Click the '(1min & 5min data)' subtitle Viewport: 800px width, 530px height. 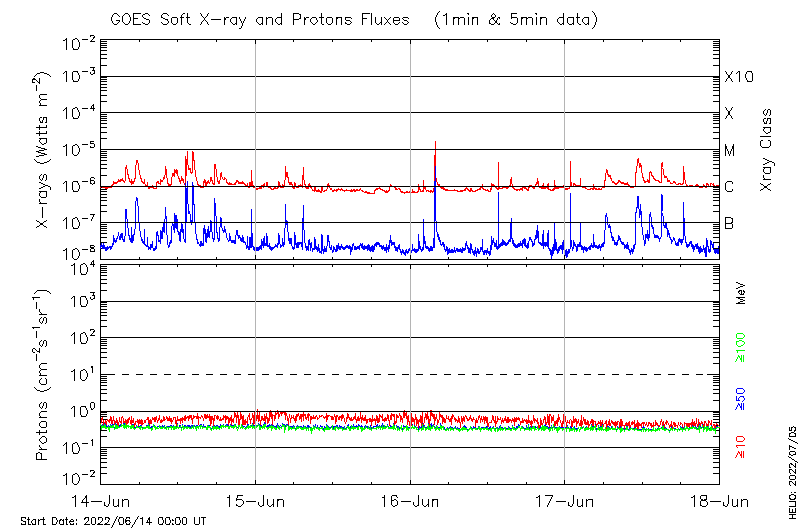(517, 19)
